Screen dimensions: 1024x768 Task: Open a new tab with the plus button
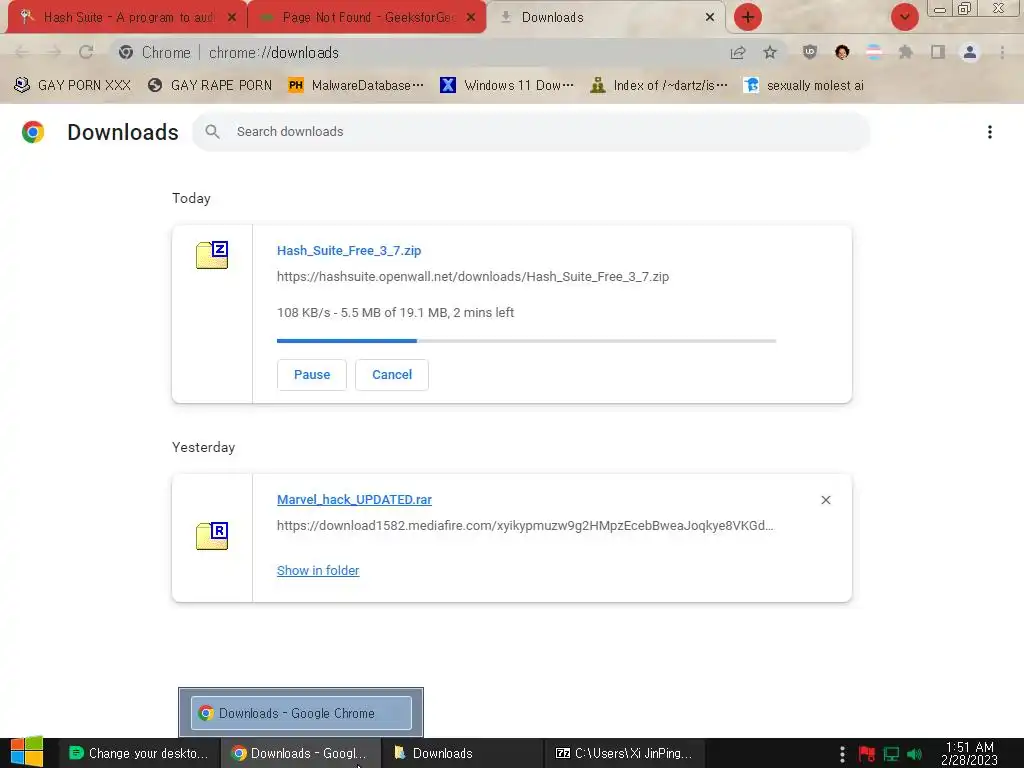click(x=748, y=17)
